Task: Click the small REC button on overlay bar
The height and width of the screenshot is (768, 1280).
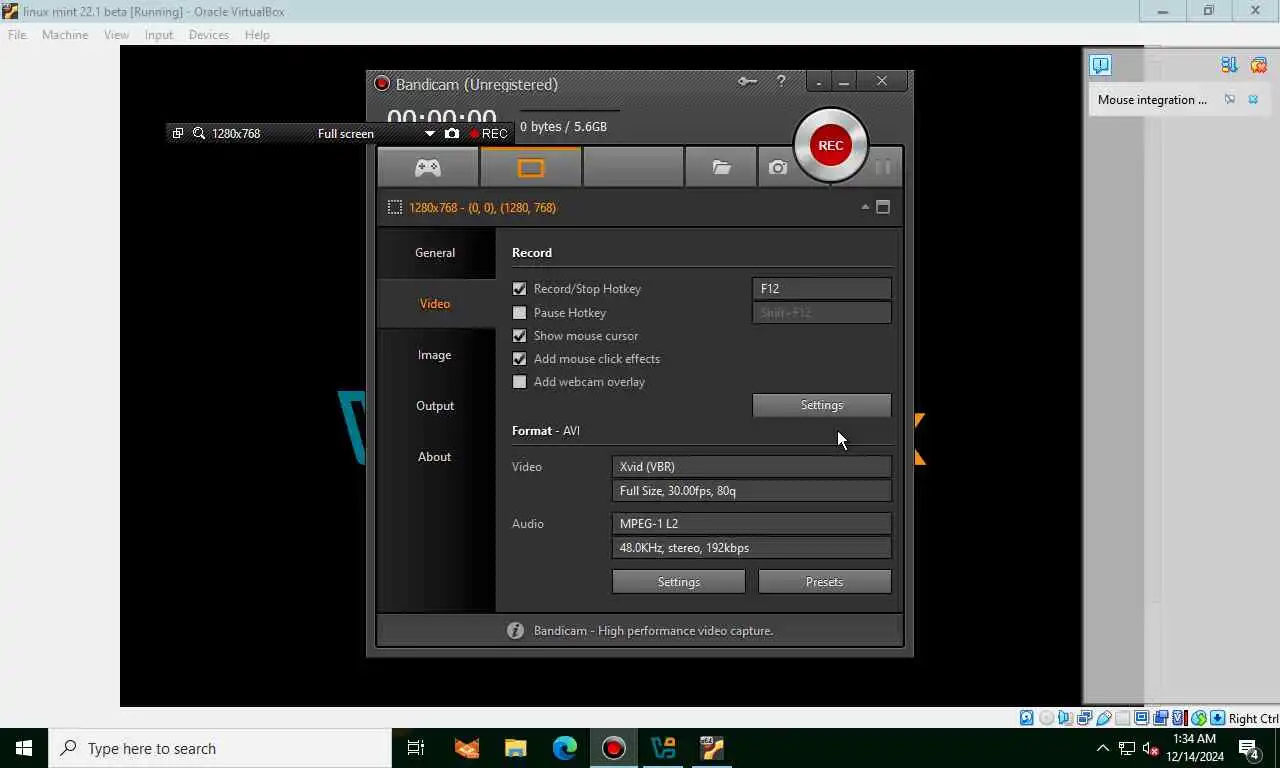Action: (489, 133)
